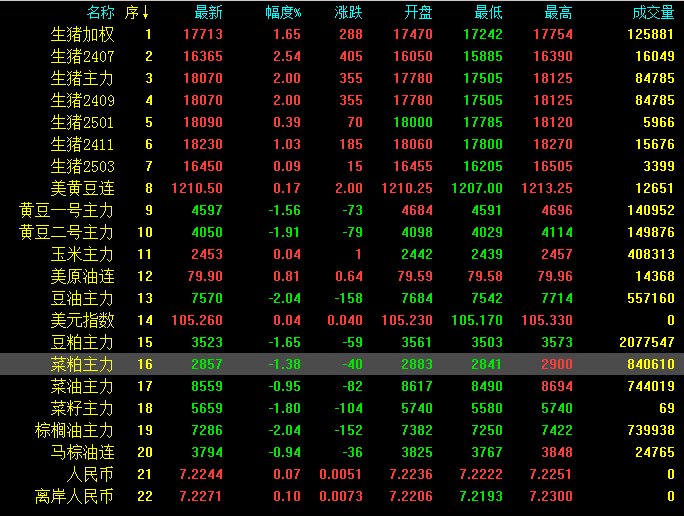Sort by the 开盘 column header
Viewport: 684px width, 516px height.
[418, 13]
